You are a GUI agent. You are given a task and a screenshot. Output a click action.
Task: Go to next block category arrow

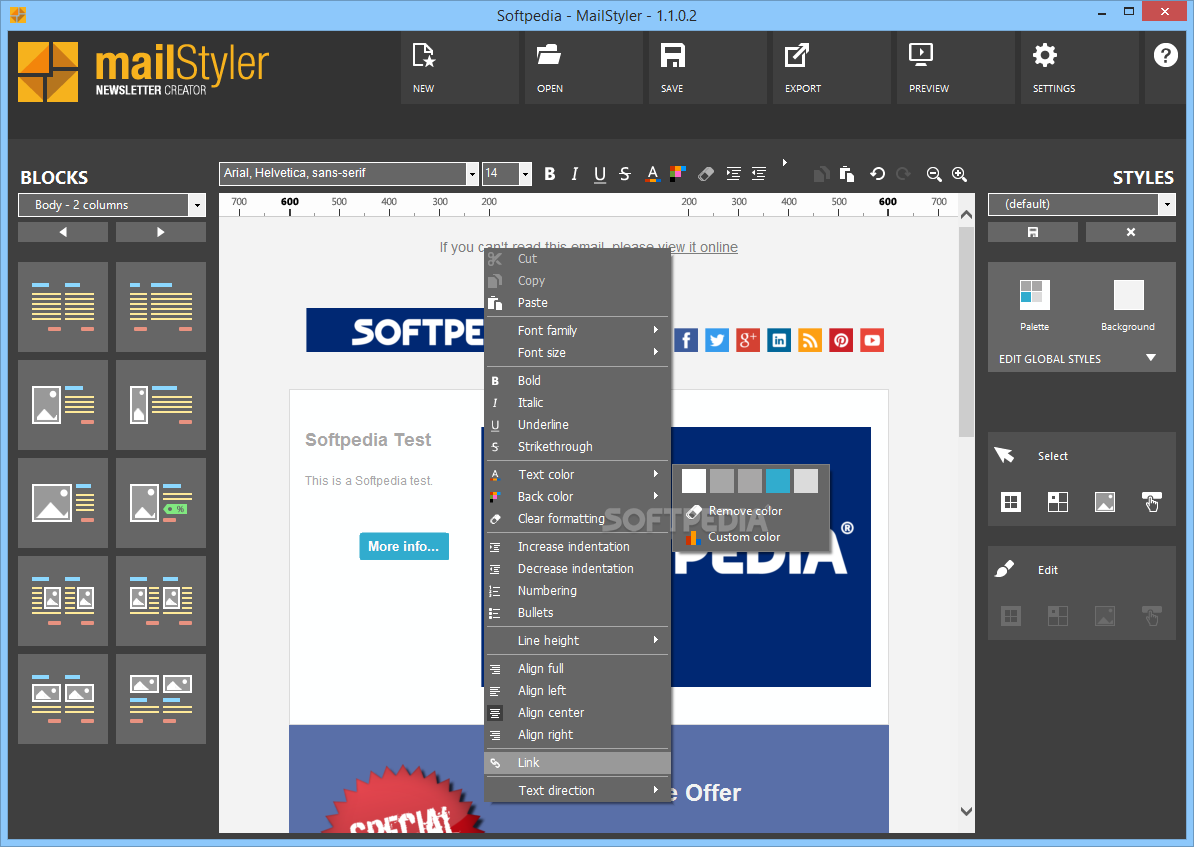pos(161,232)
